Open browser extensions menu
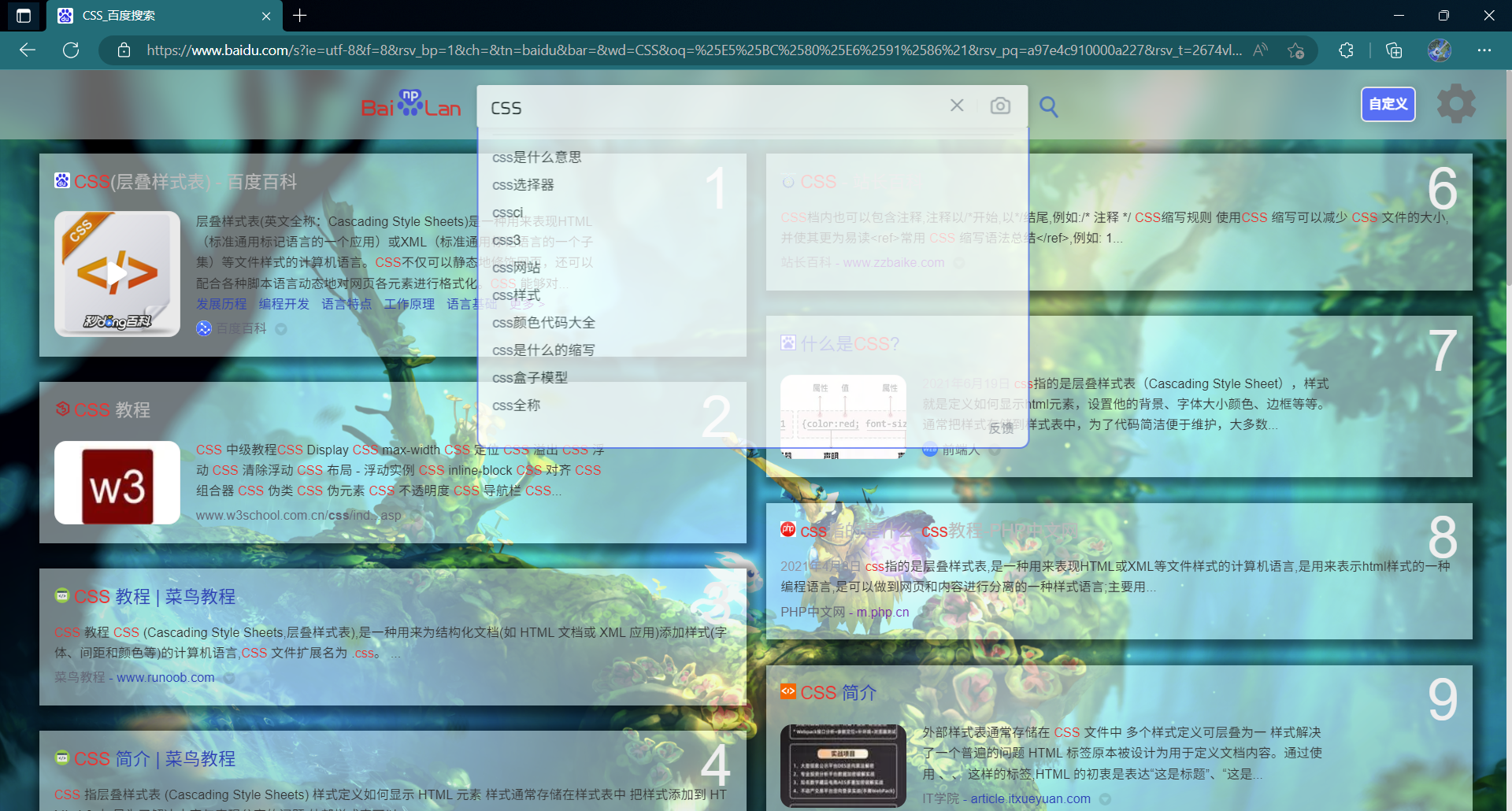Image resolution: width=1512 pixels, height=811 pixels. coord(1346,50)
